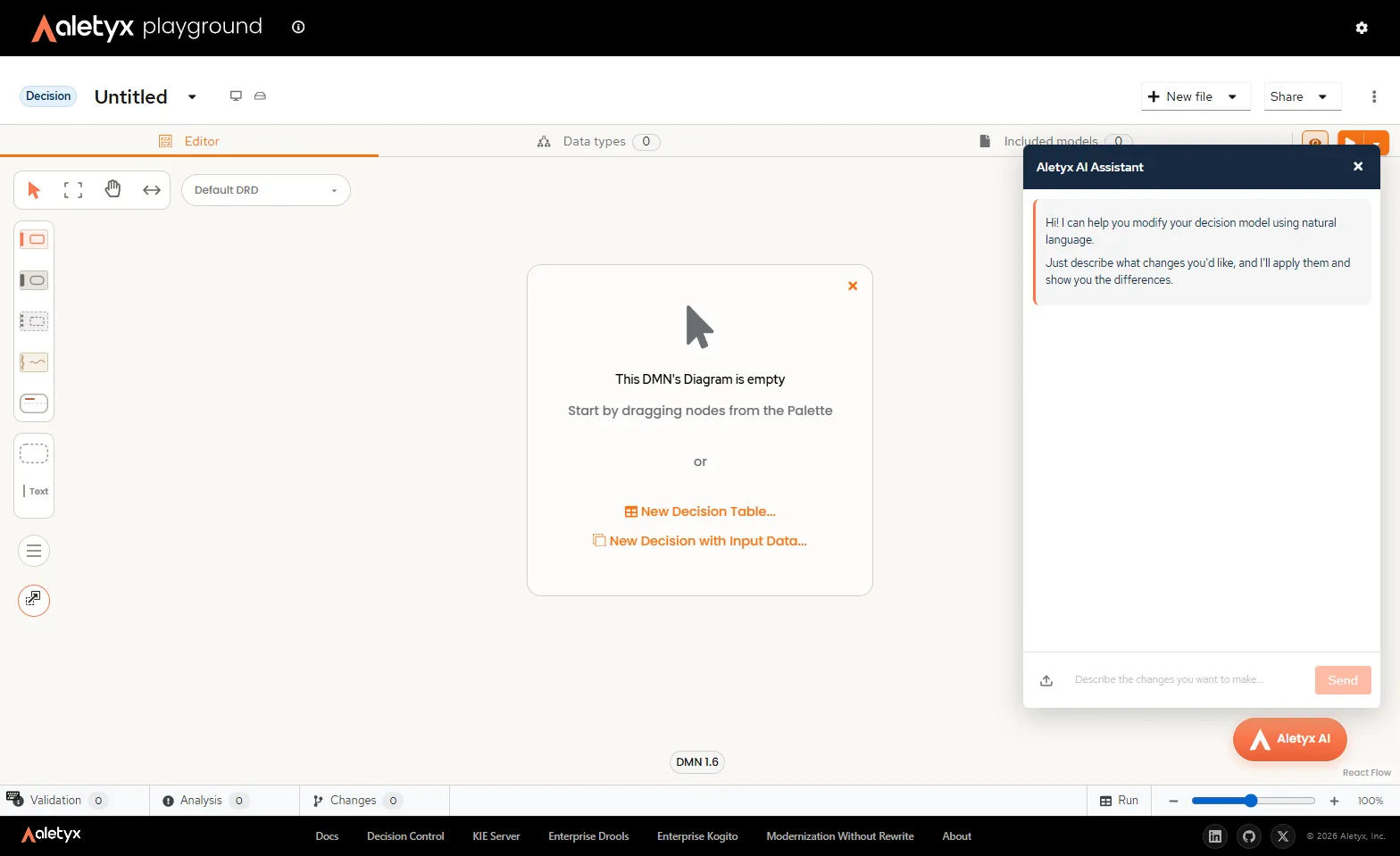Open the Default DRD dropdown
Image resolution: width=1400 pixels, height=856 pixels.
(266, 190)
